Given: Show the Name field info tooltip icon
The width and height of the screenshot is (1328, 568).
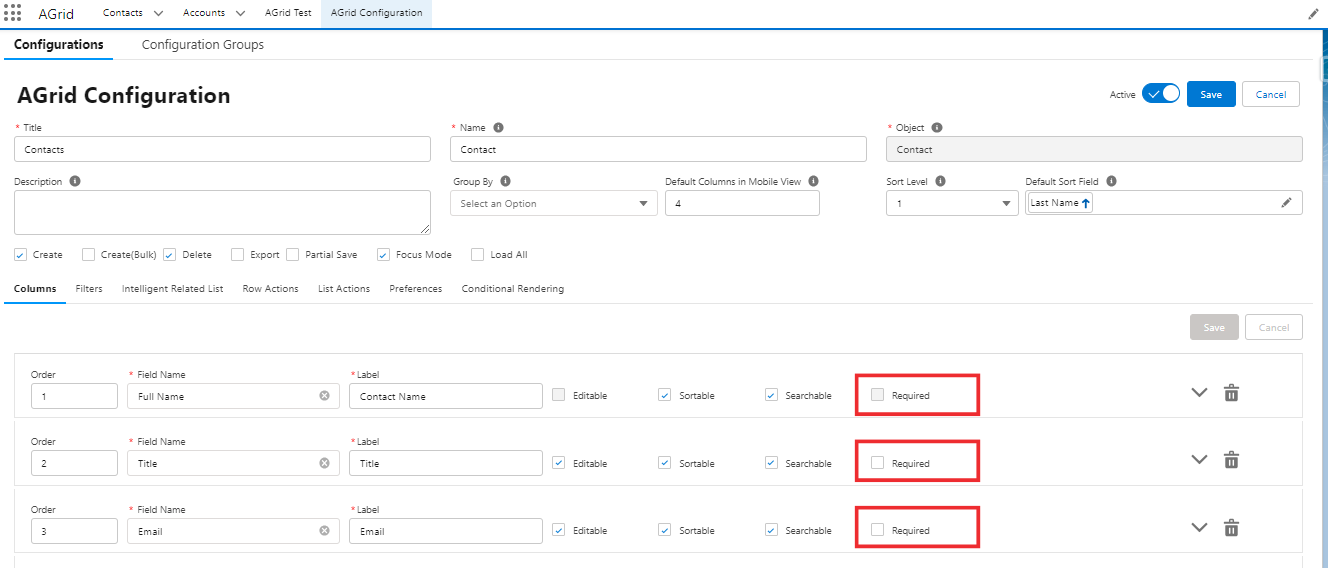Looking at the screenshot, I should pos(498,128).
